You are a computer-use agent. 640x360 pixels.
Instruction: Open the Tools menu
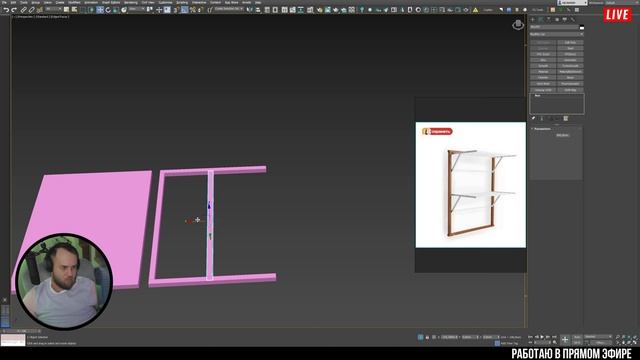(24, 2)
